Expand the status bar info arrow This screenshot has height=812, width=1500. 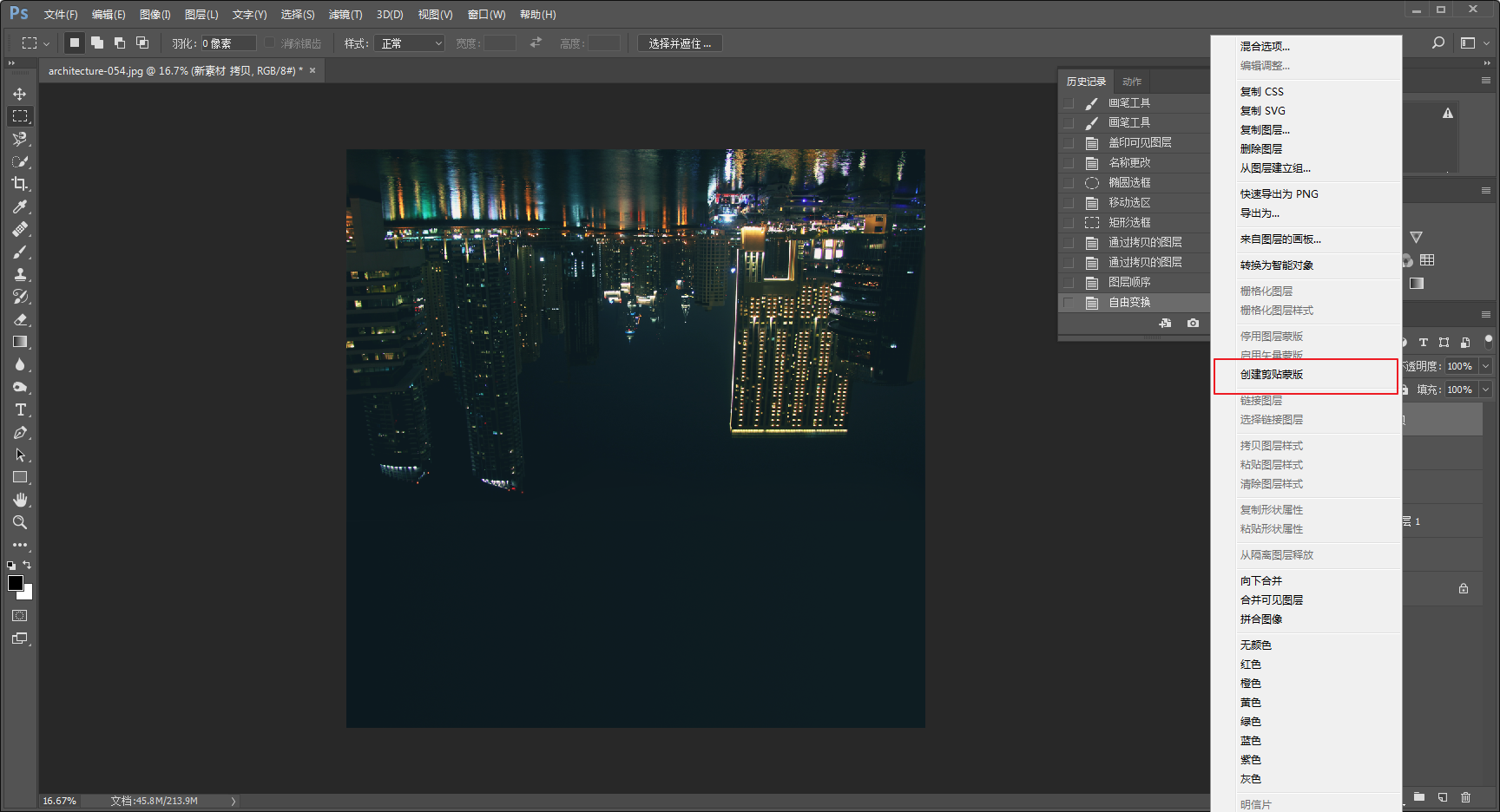click(x=234, y=801)
